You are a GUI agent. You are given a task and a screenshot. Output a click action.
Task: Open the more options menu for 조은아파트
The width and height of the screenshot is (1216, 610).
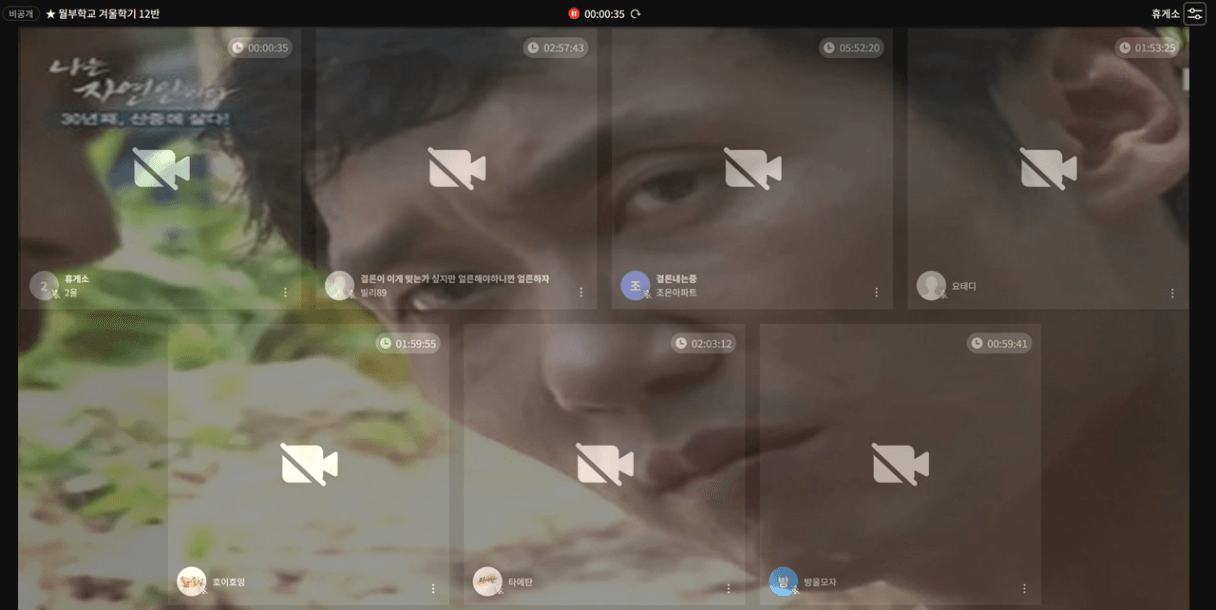(877, 292)
